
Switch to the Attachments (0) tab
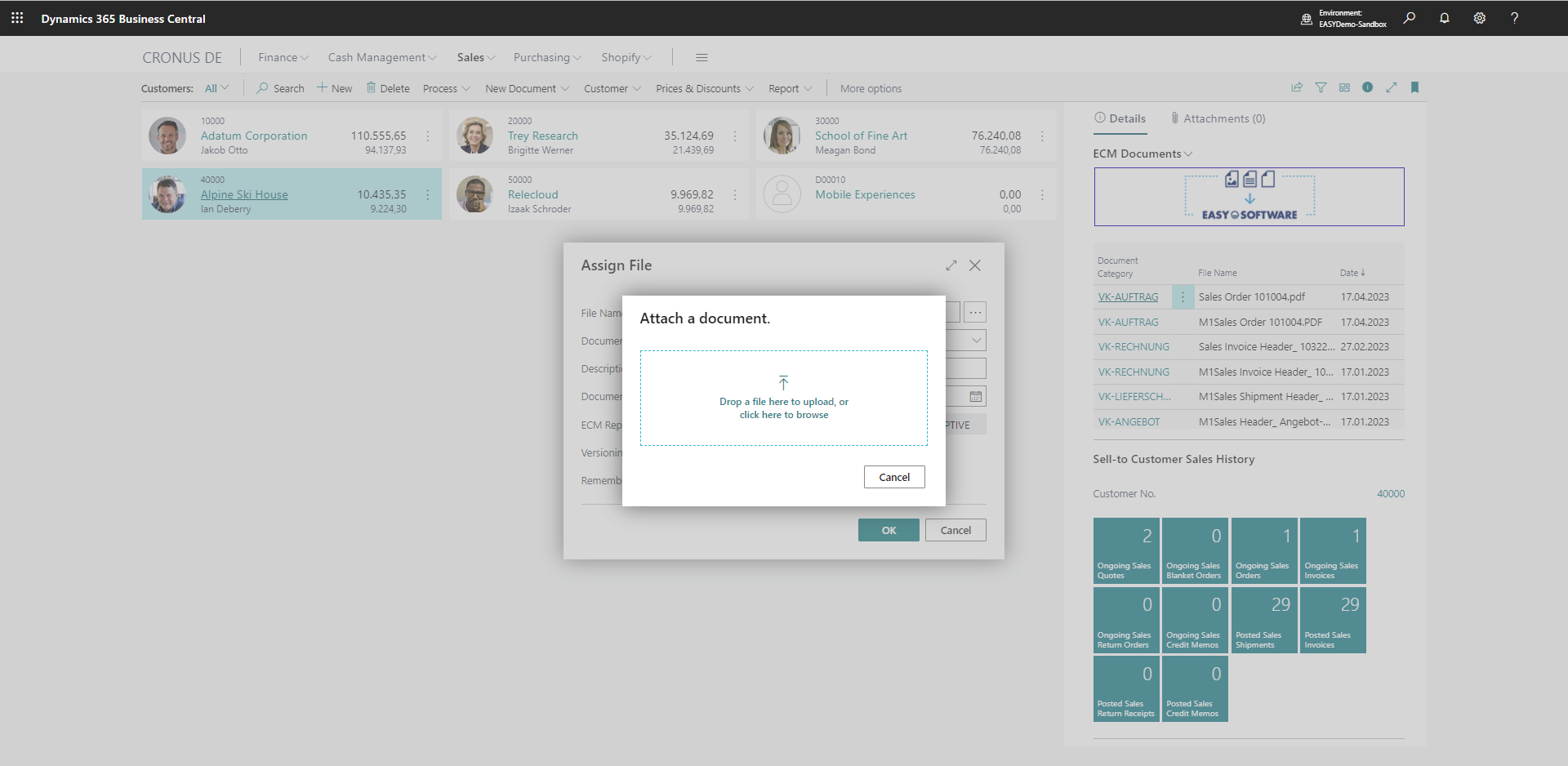coord(1218,118)
